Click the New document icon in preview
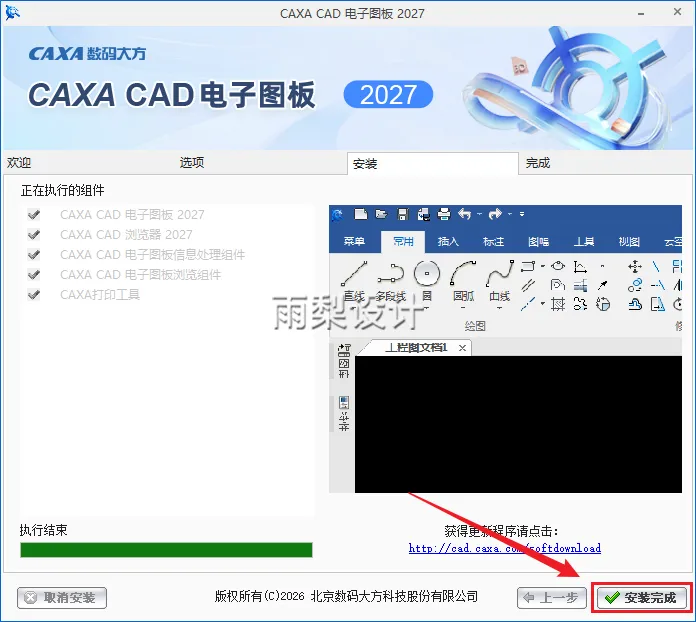Viewport: 696px width, 622px height. point(360,214)
